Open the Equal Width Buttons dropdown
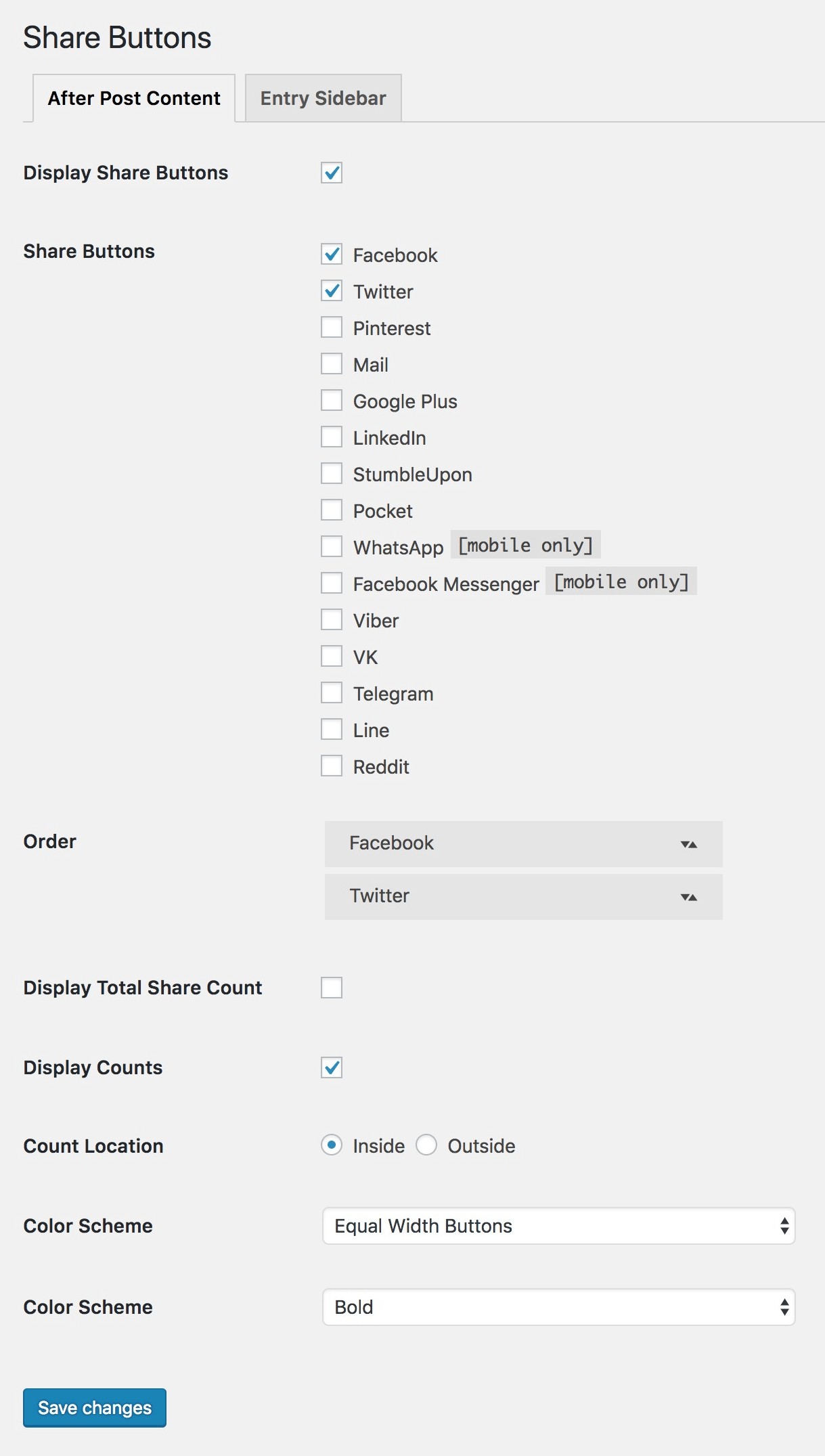This screenshot has width=825, height=1456. click(x=559, y=1226)
